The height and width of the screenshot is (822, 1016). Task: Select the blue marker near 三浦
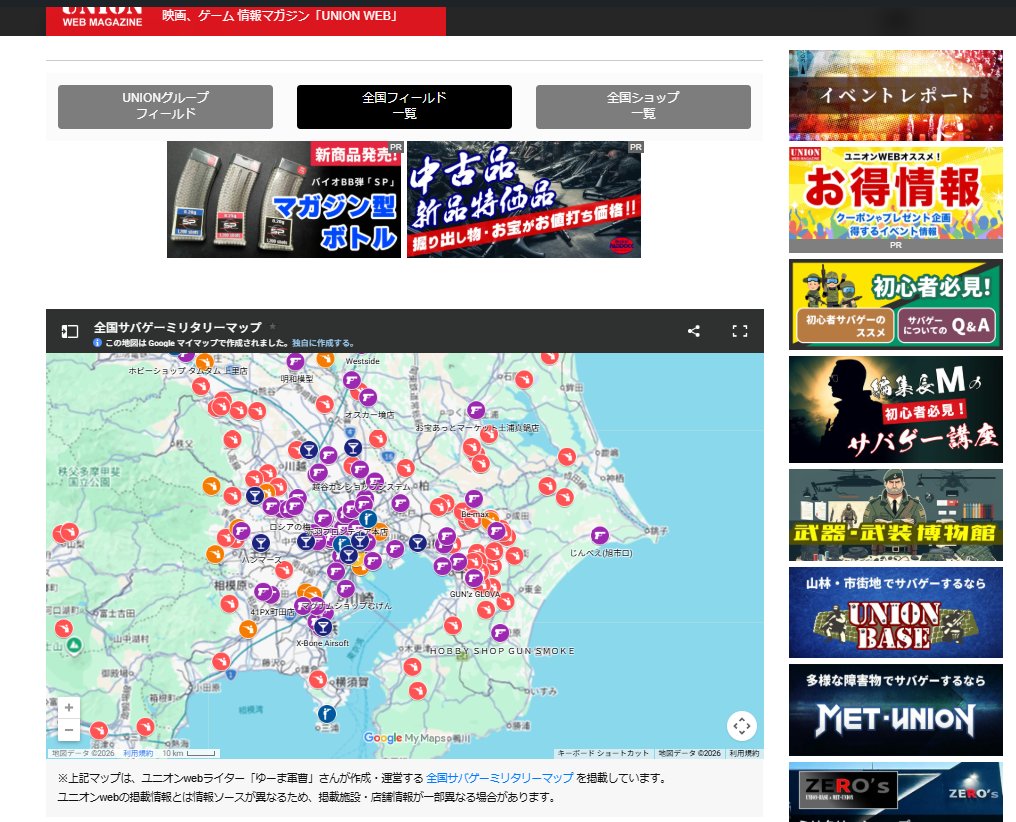(x=327, y=713)
